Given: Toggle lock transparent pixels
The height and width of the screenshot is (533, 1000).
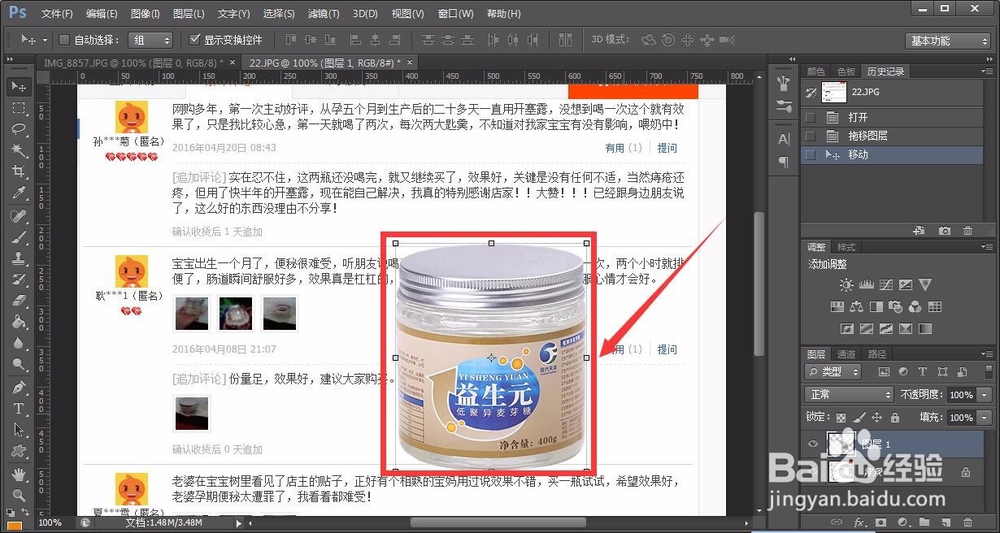Looking at the screenshot, I should coord(841,418).
